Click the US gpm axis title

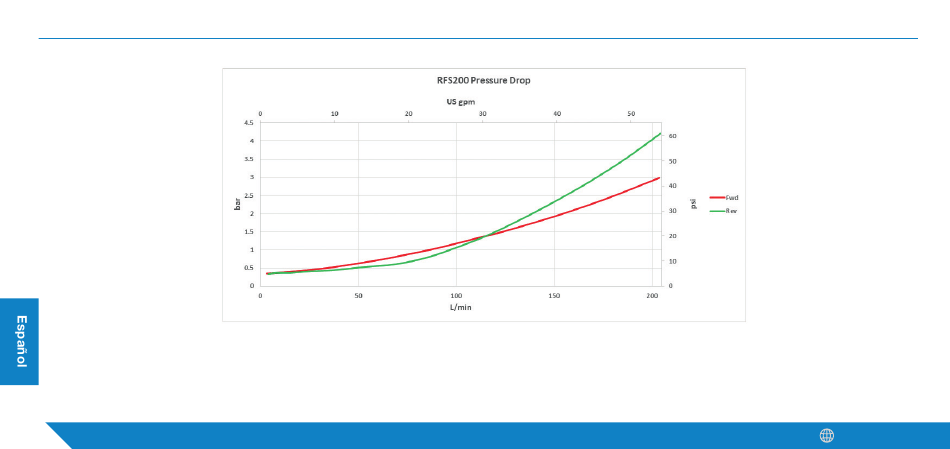click(x=461, y=102)
